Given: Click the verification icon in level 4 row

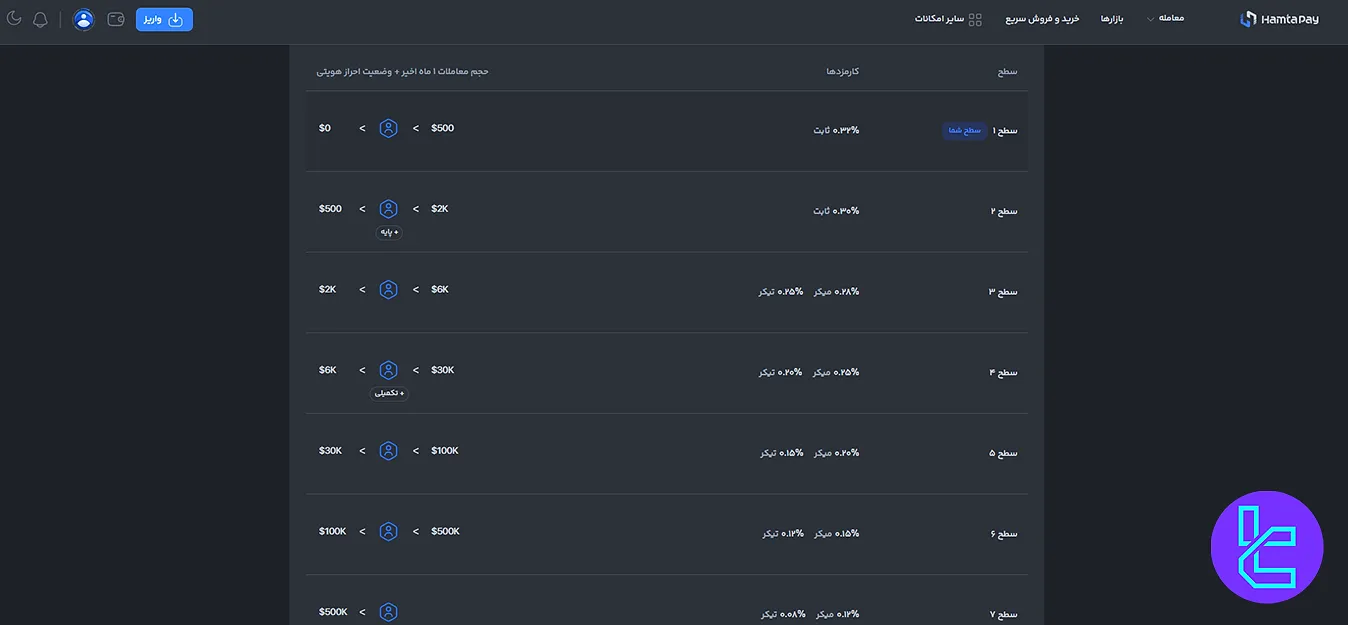Looking at the screenshot, I should tap(388, 370).
